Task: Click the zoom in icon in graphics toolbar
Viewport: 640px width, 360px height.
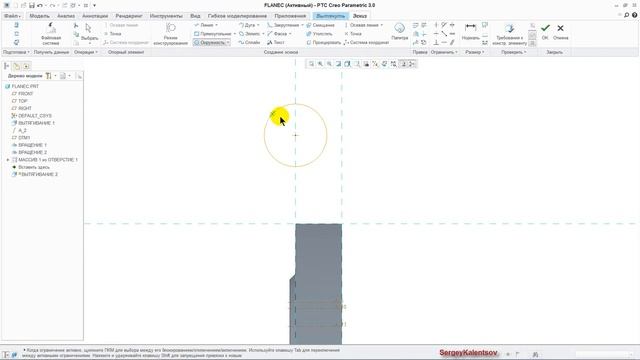Action: [320, 64]
